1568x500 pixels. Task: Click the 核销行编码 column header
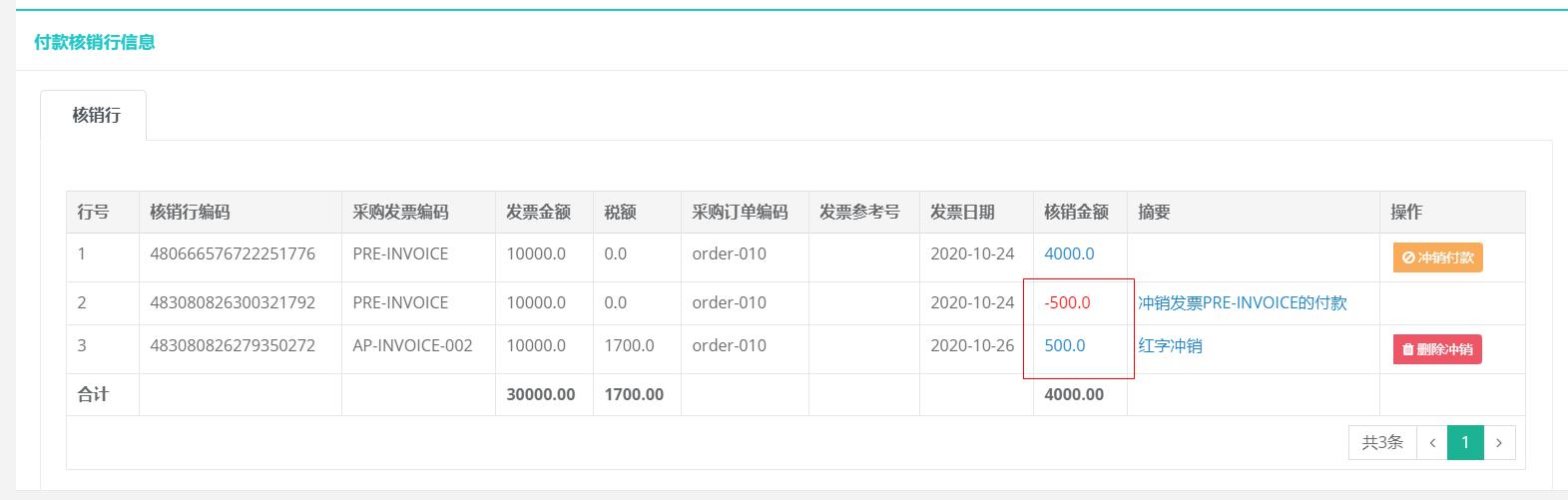pos(190,212)
